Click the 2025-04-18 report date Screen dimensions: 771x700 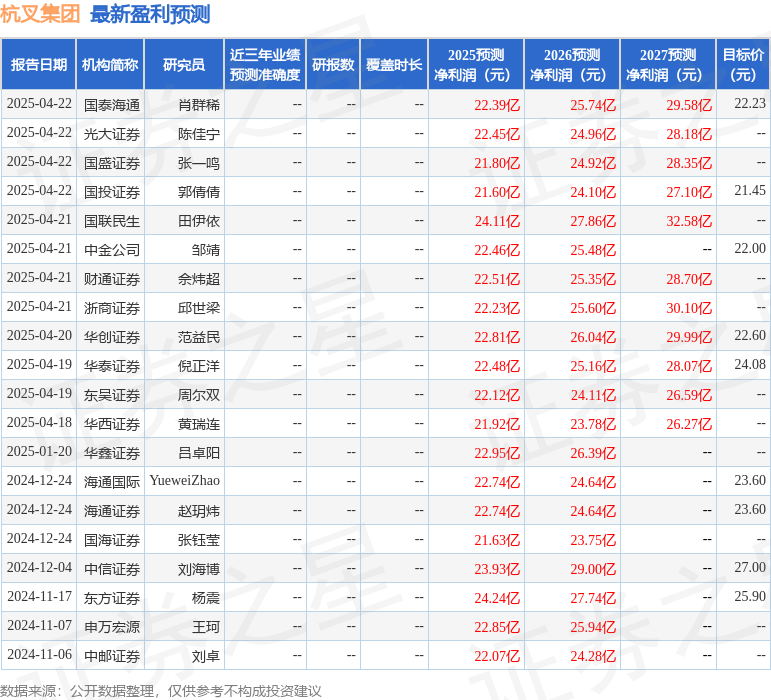[x=39, y=423]
